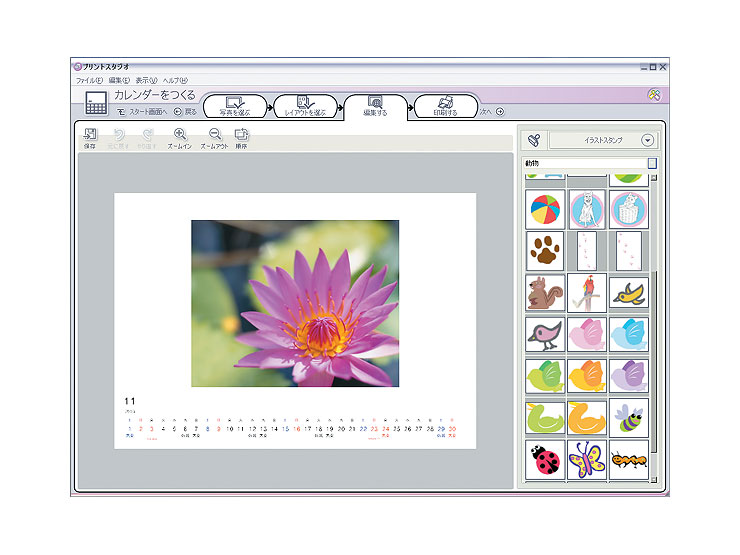Click the 次へ next button
This screenshot has height=555, width=740.
point(493,112)
